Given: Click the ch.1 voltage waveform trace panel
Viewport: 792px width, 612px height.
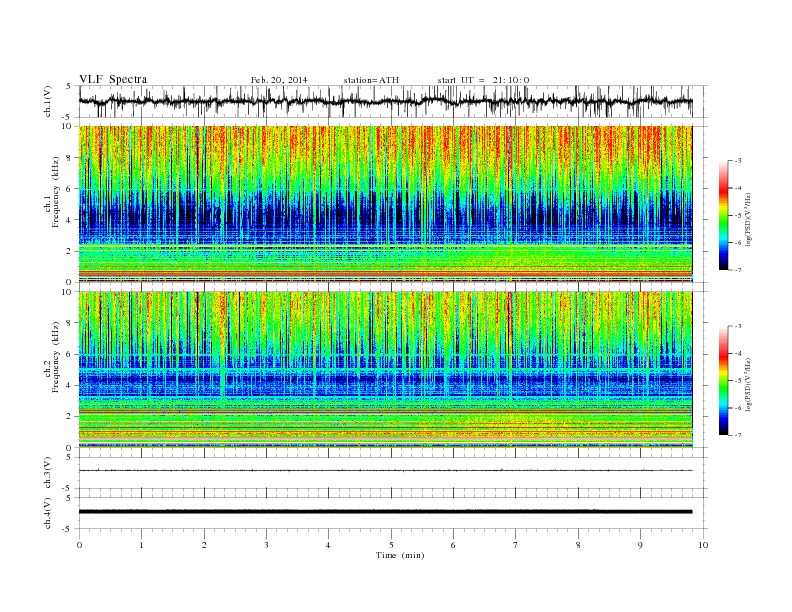Looking at the screenshot, I should tap(393, 101).
